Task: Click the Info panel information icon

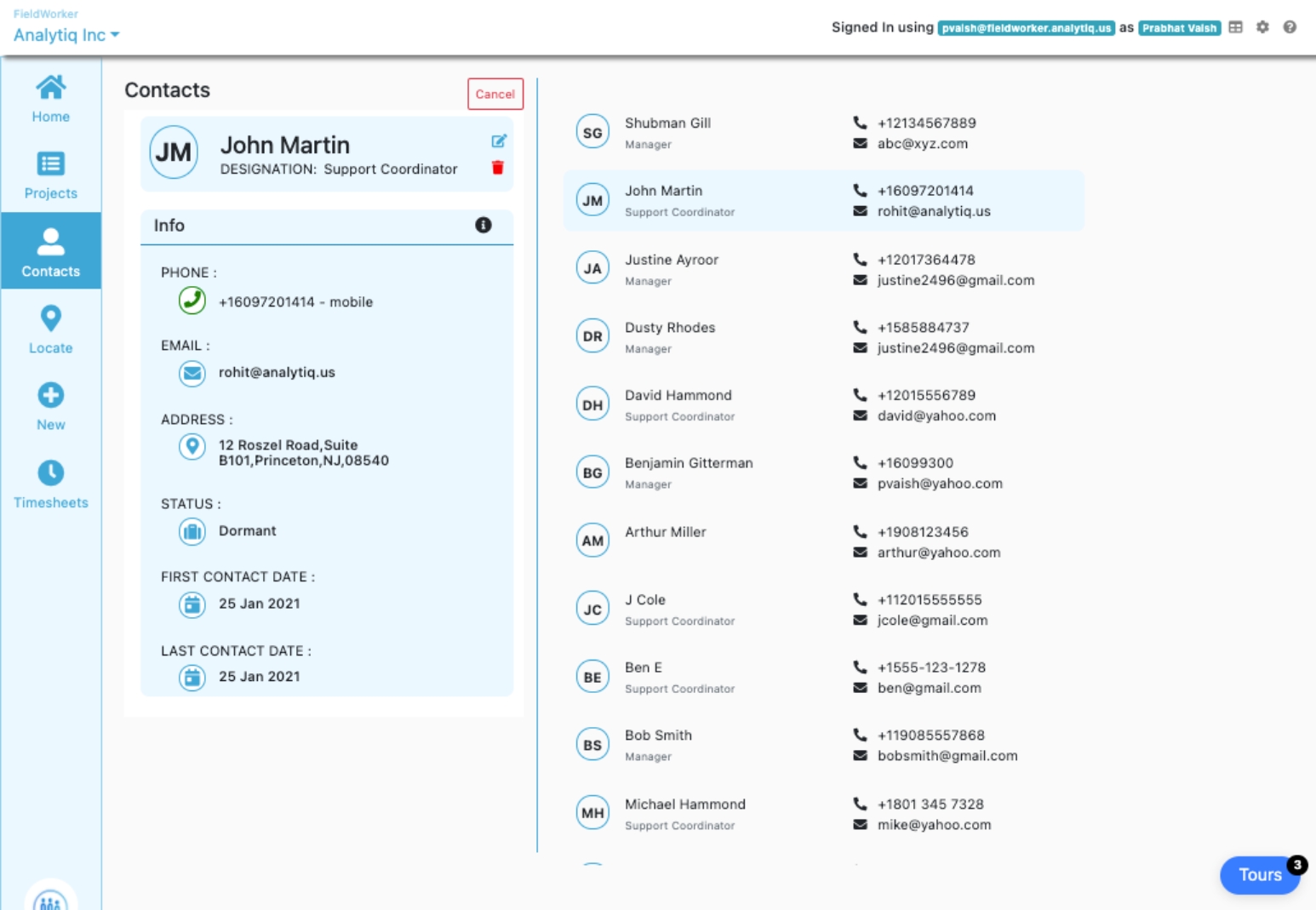Action: click(483, 225)
